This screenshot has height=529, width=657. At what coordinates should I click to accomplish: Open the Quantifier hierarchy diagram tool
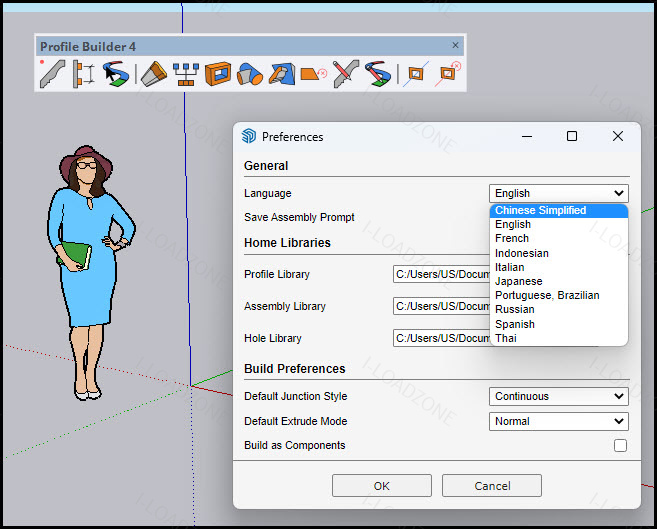pos(186,74)
